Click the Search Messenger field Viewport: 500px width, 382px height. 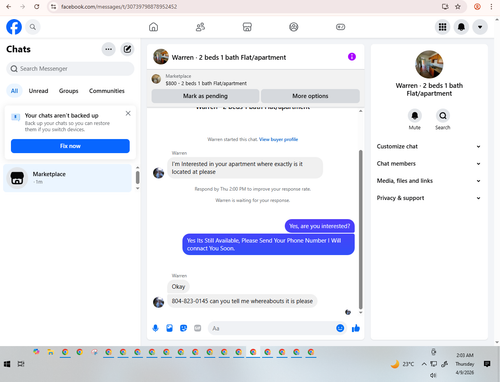pyautogui.click(x=70, y=69)
